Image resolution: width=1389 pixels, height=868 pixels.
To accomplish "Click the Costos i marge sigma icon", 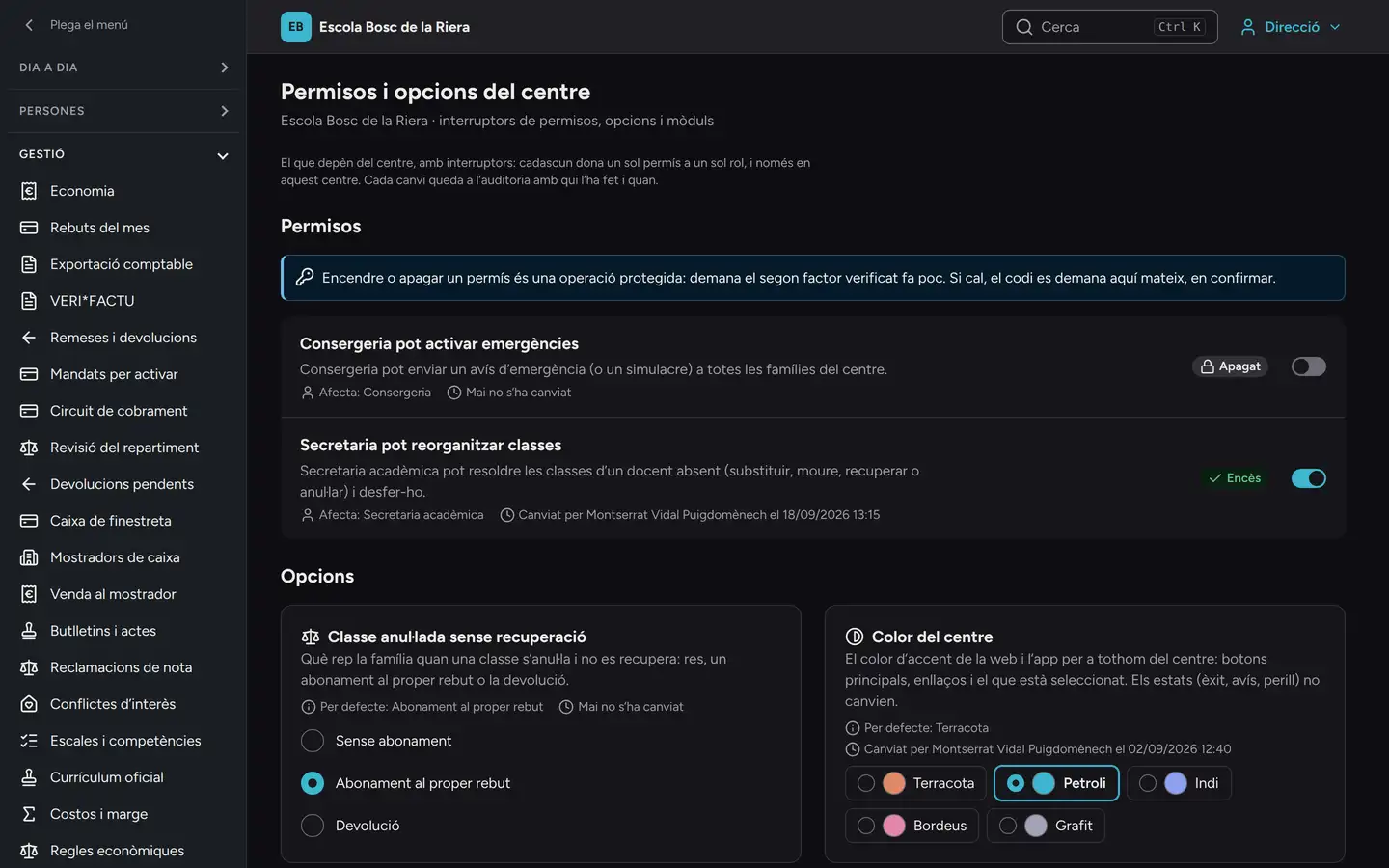I will (29, 814).
